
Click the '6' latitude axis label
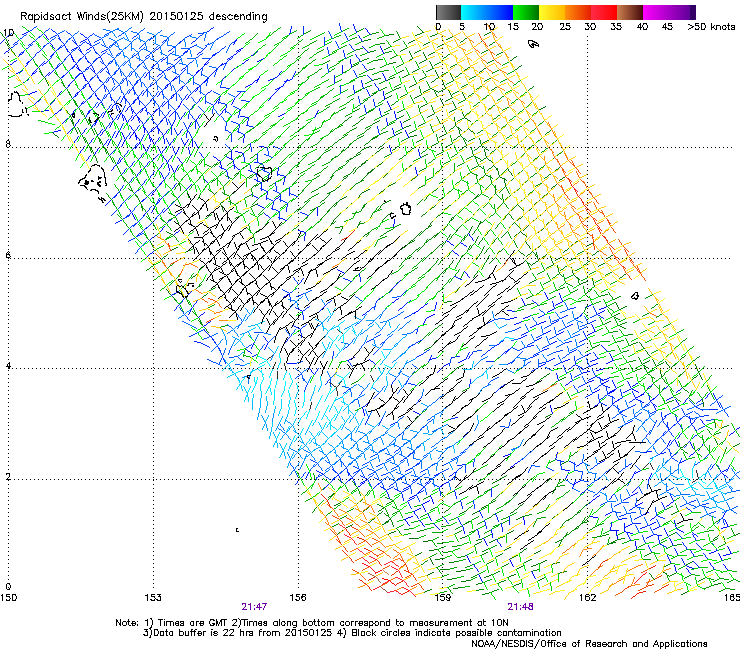pos(8,255)
